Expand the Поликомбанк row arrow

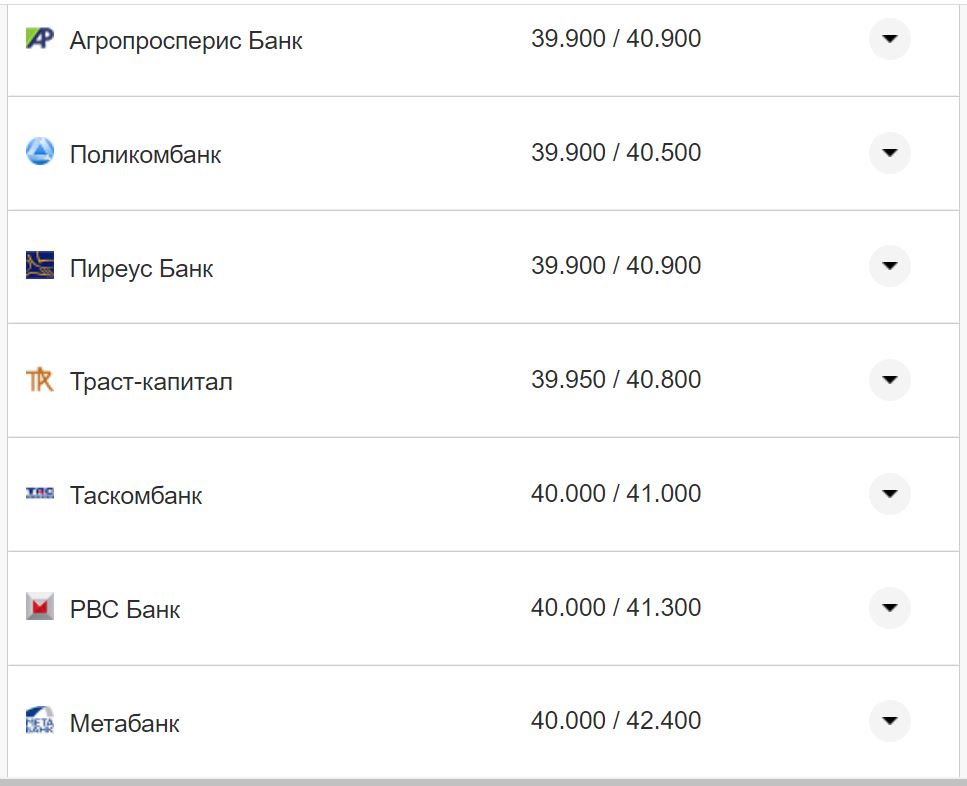(889, 153)
